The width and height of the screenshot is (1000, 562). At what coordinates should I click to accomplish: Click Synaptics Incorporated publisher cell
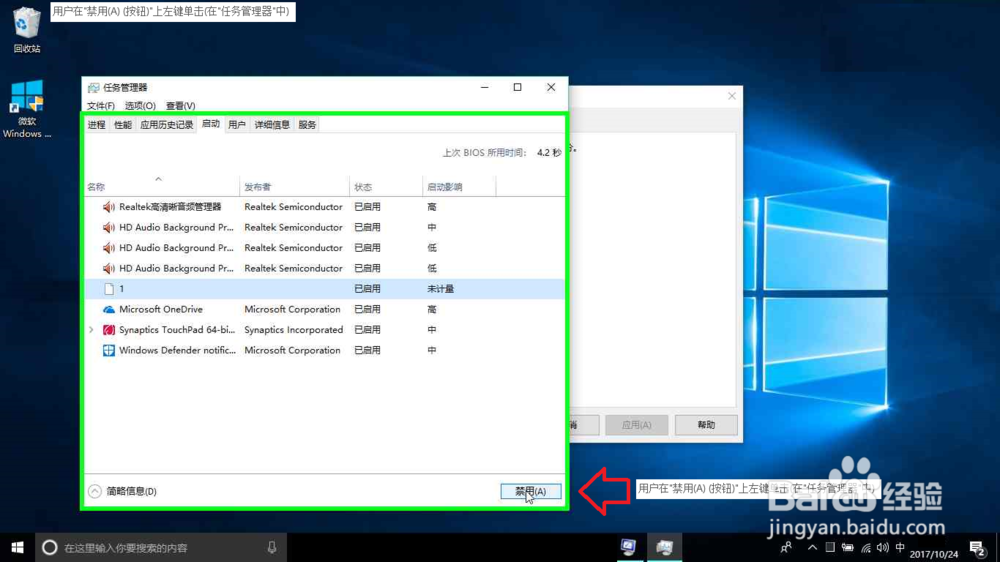click(293, 330)
